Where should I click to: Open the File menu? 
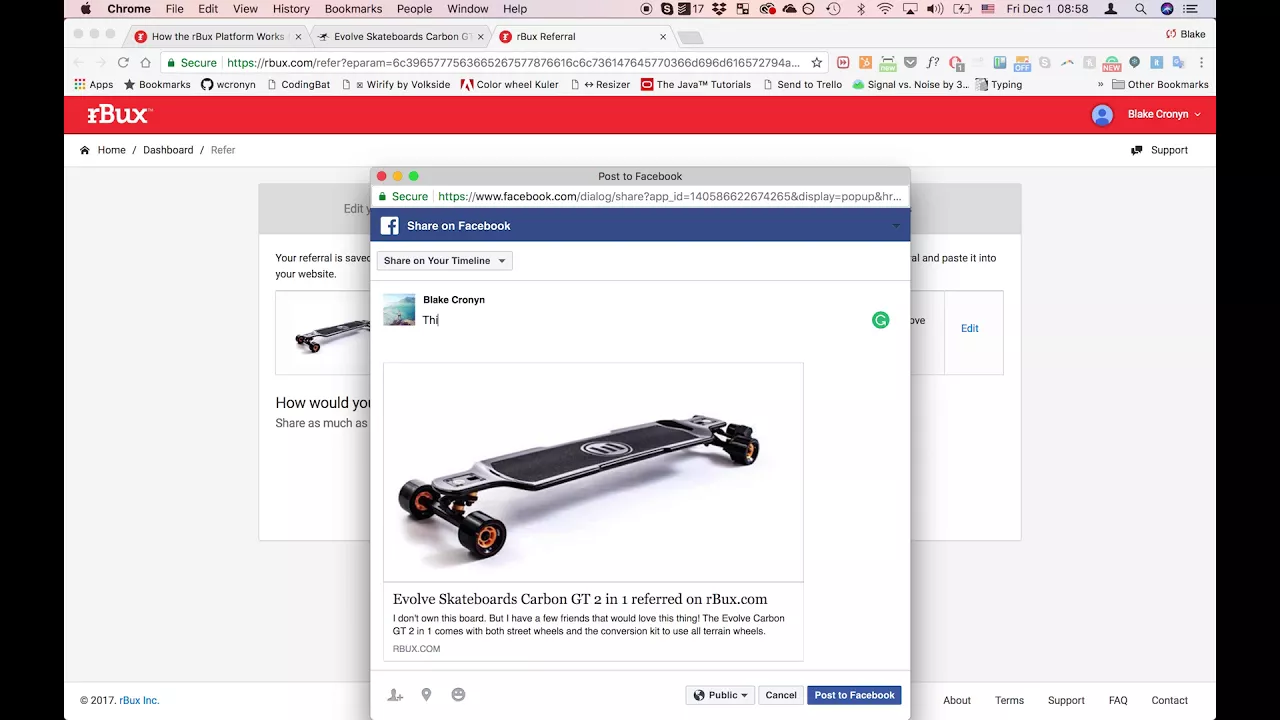point(174,9)
